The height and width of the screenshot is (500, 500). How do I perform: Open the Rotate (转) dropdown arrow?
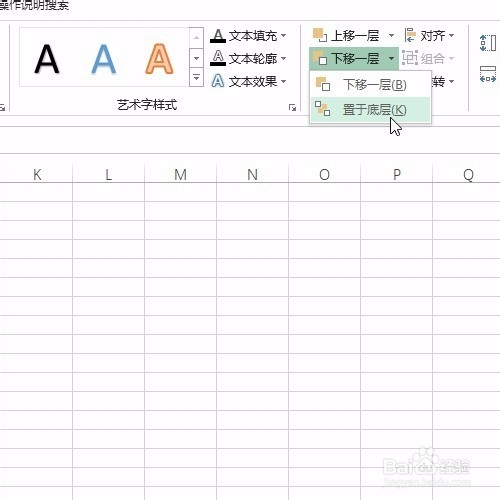click(451, 81)
